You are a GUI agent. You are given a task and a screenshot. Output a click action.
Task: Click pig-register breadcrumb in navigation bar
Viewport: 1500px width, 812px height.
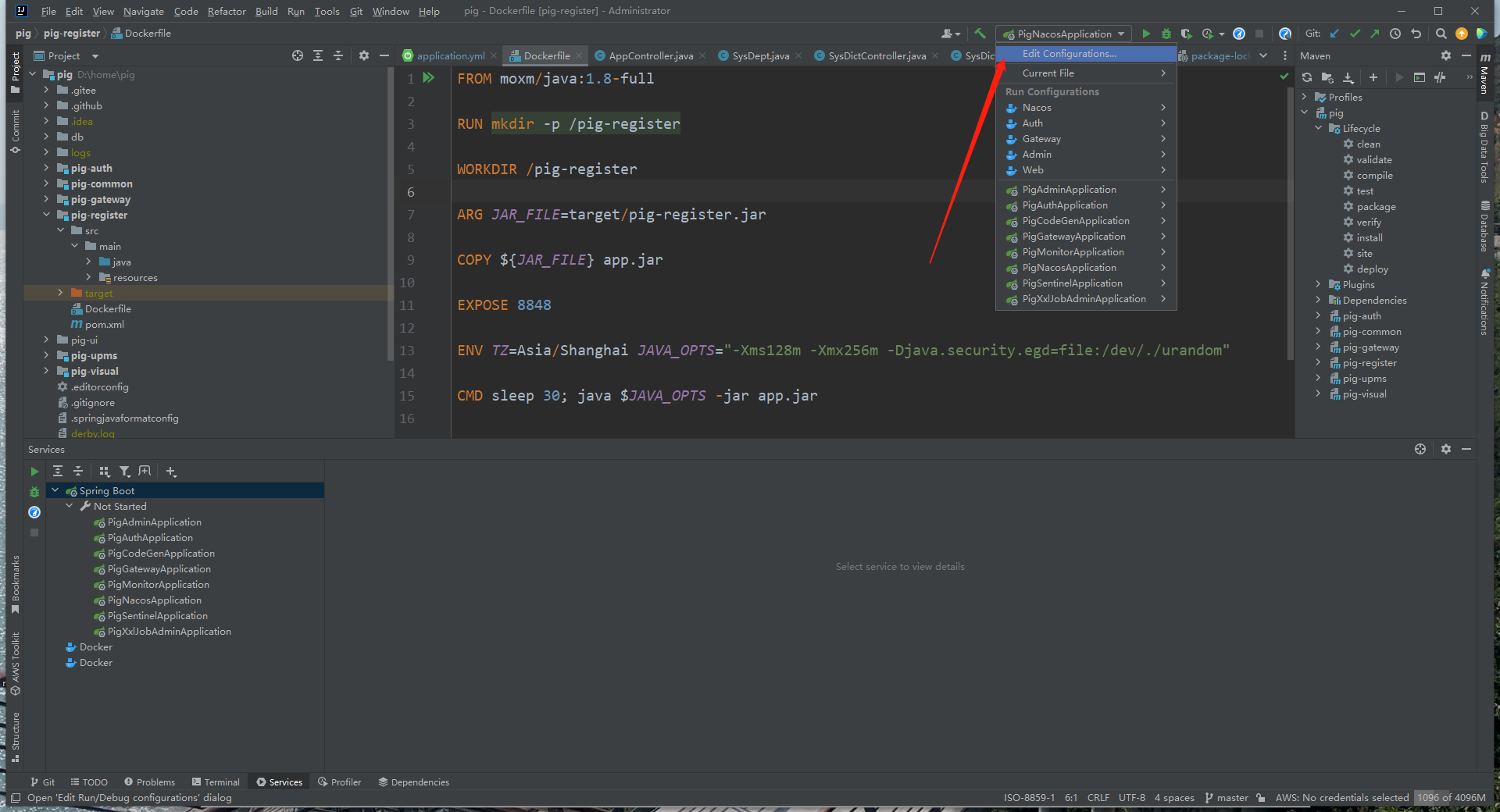pyautogui.click(x=72, y=34)
